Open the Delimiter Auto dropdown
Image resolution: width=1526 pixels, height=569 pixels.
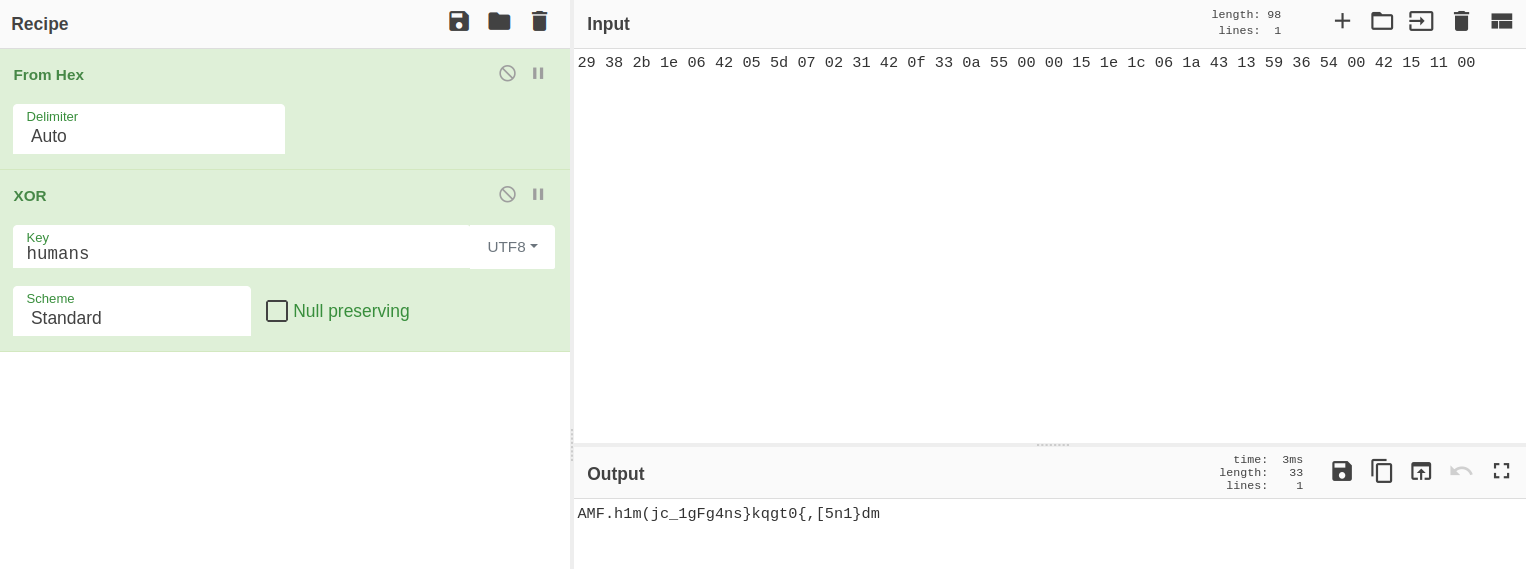(149, 130)
